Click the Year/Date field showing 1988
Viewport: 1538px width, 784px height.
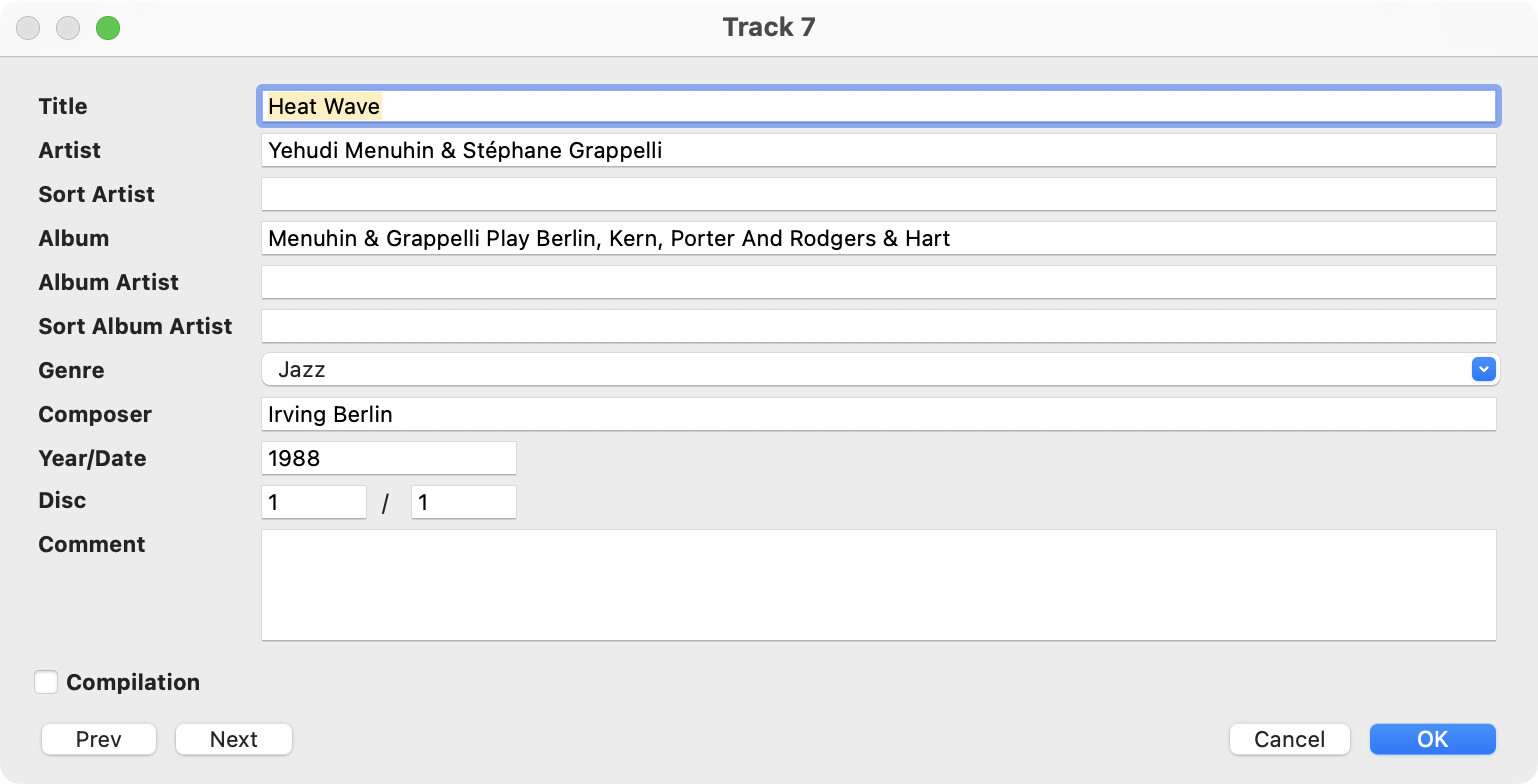tap(389, 458)
